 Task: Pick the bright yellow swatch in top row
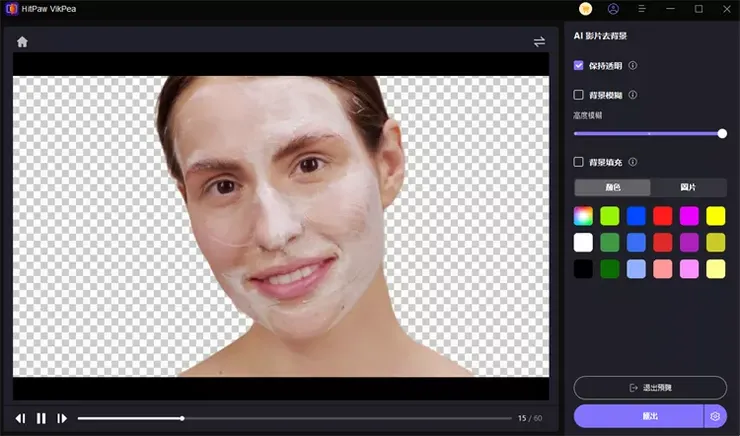(x=715, y=216)
